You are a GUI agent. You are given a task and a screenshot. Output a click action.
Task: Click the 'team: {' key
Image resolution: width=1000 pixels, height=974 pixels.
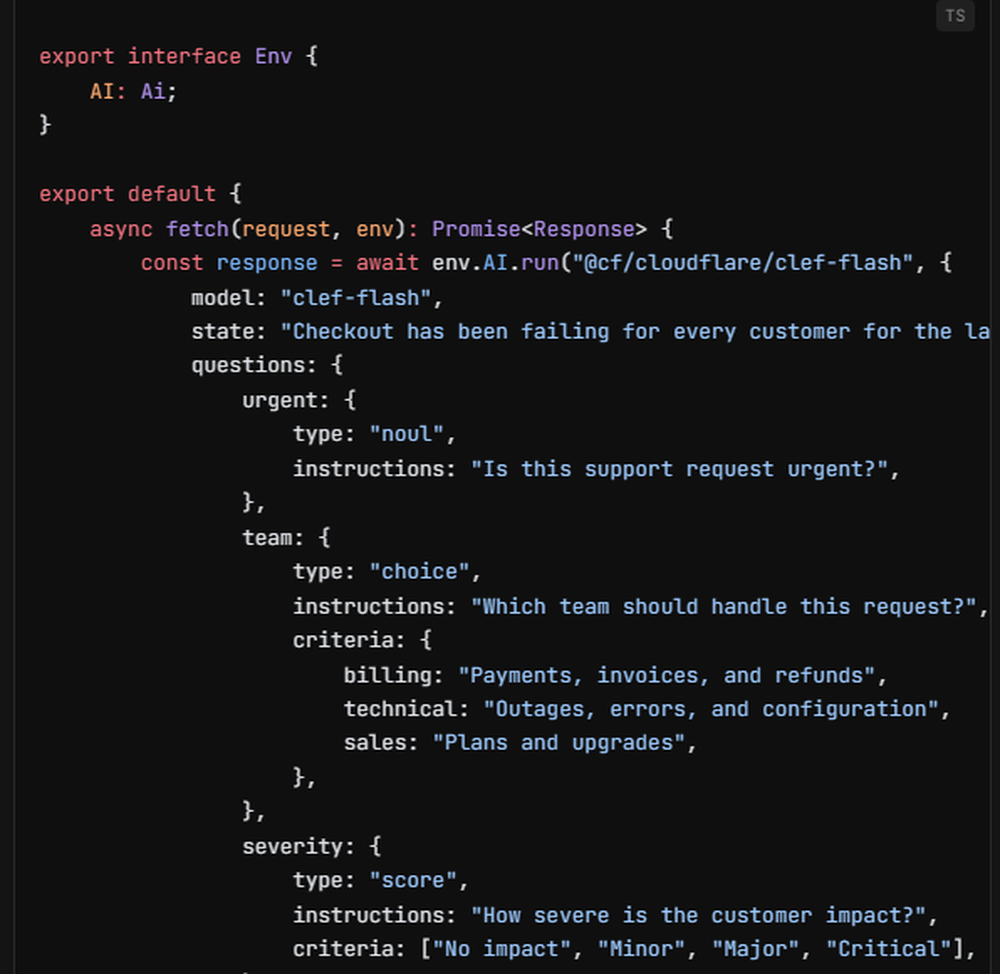point(286,537)
